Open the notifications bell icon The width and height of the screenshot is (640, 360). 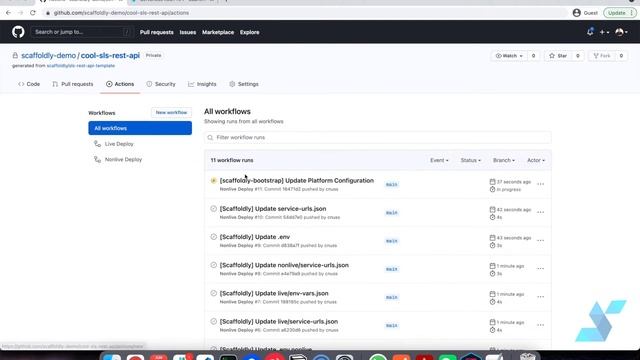[590, 32]
